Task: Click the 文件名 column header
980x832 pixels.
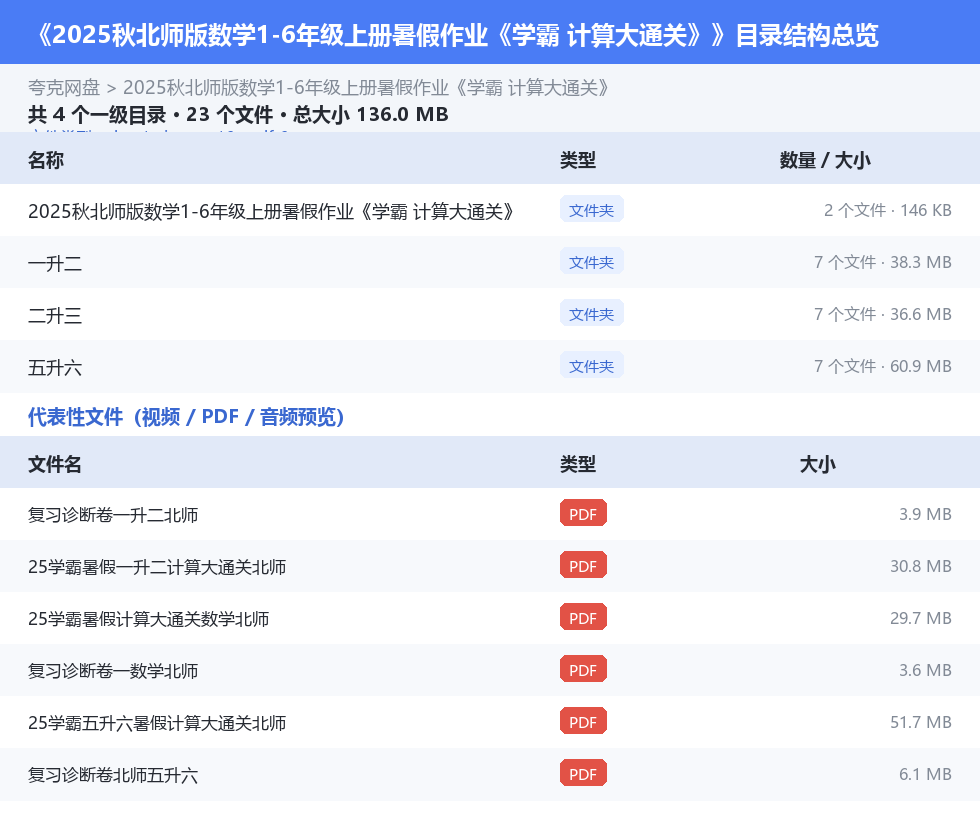Action: [x=55, y=464]
